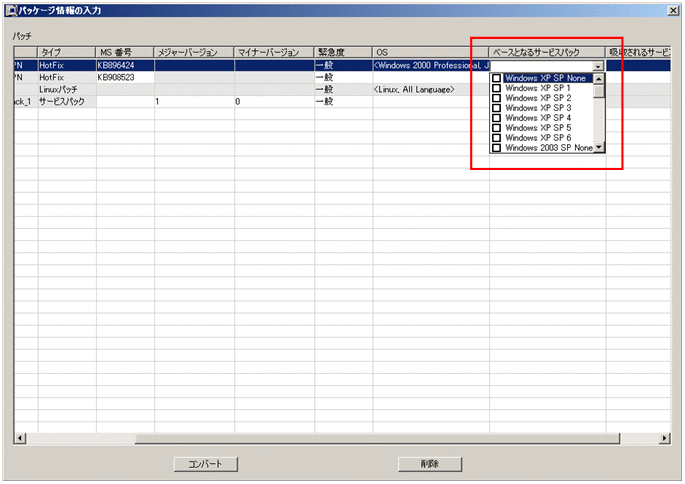Viewport: 685px width, 484px height.
Task: Select the サービスパック type cell
Action: click(x=67, y=101)
